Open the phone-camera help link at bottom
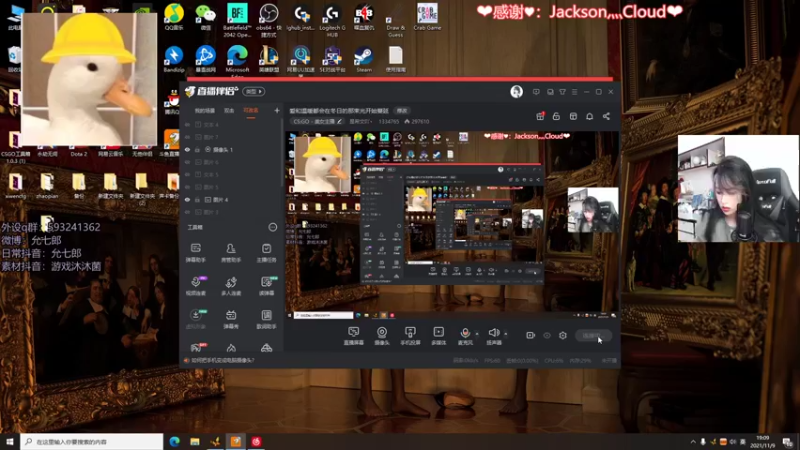800x450 pixels. click(222, 360)
